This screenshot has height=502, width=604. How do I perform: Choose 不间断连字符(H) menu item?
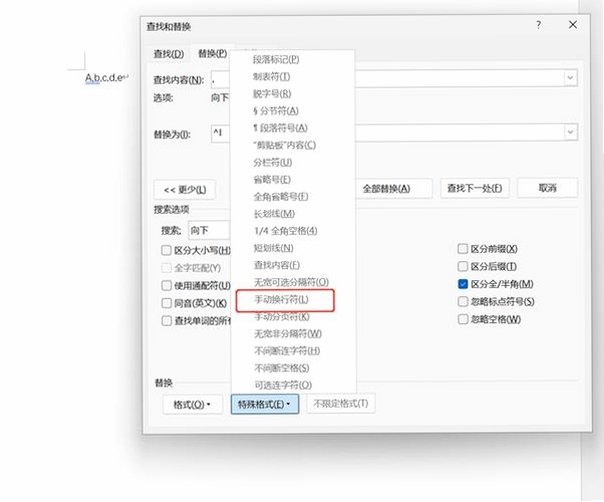pyautogui.click(x=293, y=351)
